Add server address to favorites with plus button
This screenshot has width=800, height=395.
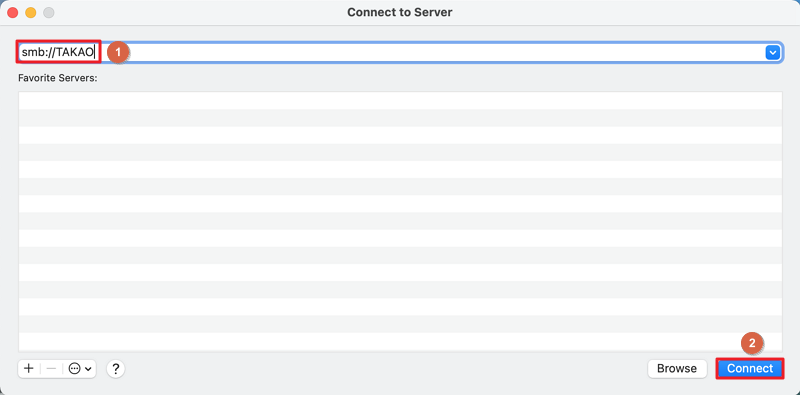pyautogui.click(x=29, y=368)
